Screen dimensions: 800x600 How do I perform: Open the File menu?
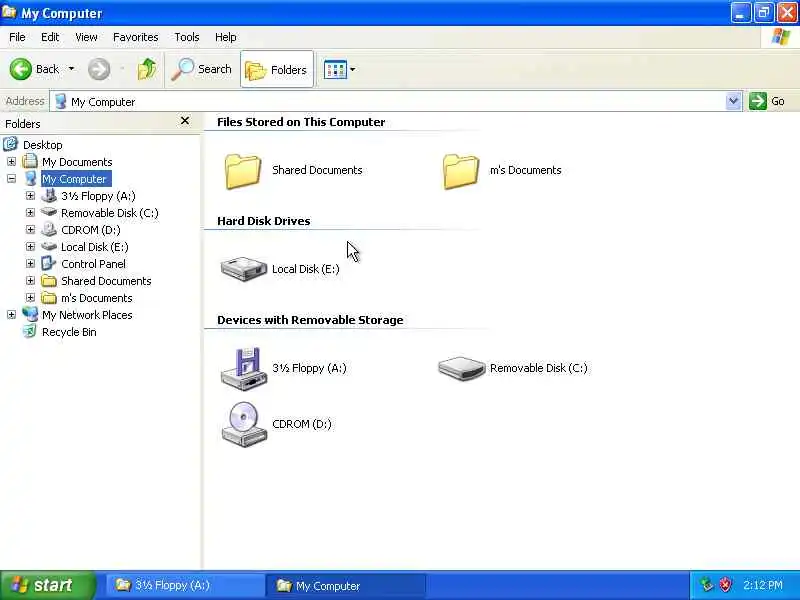(x=17, y=37)
